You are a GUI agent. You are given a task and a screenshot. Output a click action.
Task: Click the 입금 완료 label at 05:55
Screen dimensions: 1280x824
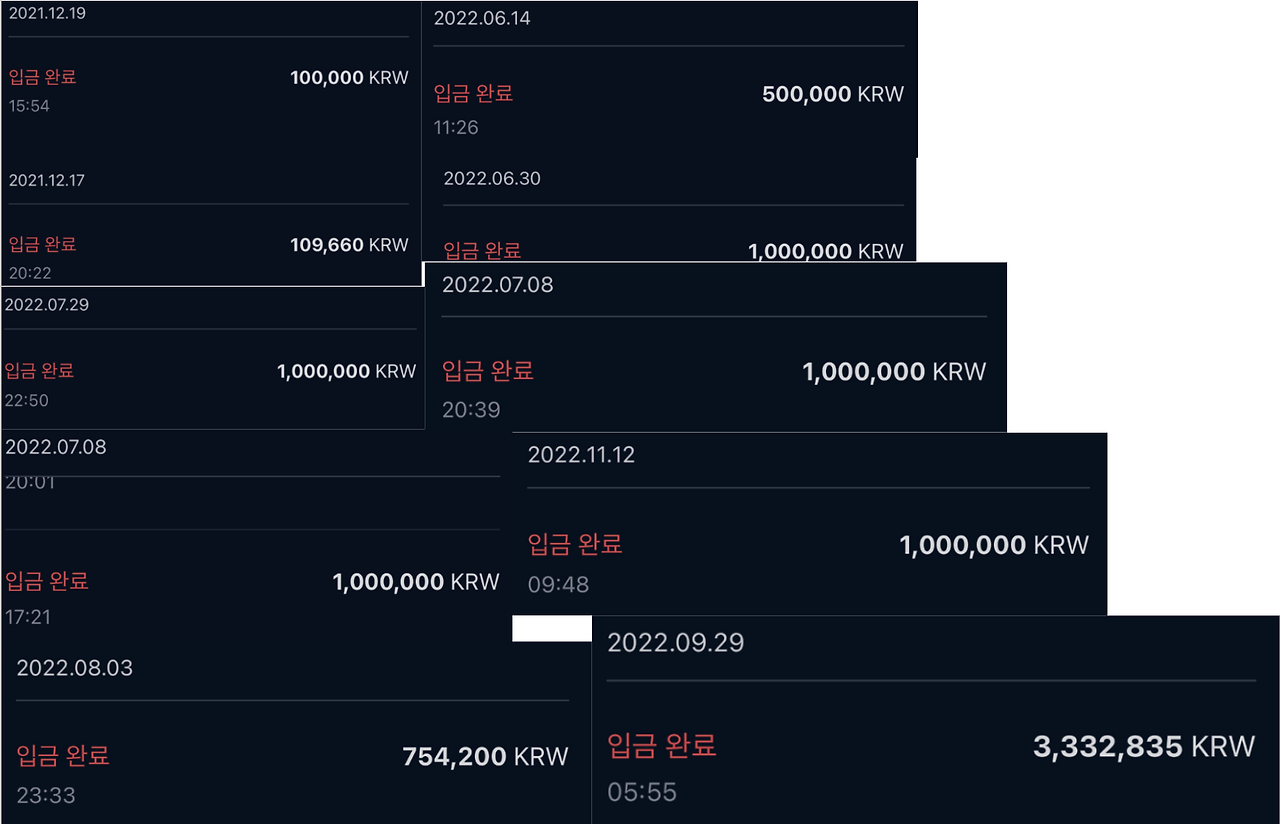pos(661,746)
